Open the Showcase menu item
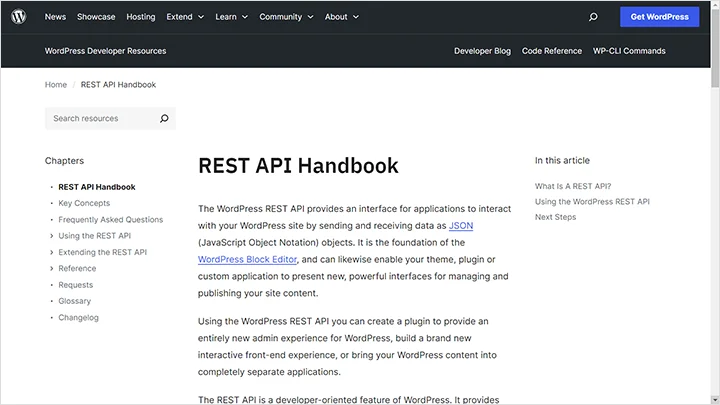 (x=96, y=17)
